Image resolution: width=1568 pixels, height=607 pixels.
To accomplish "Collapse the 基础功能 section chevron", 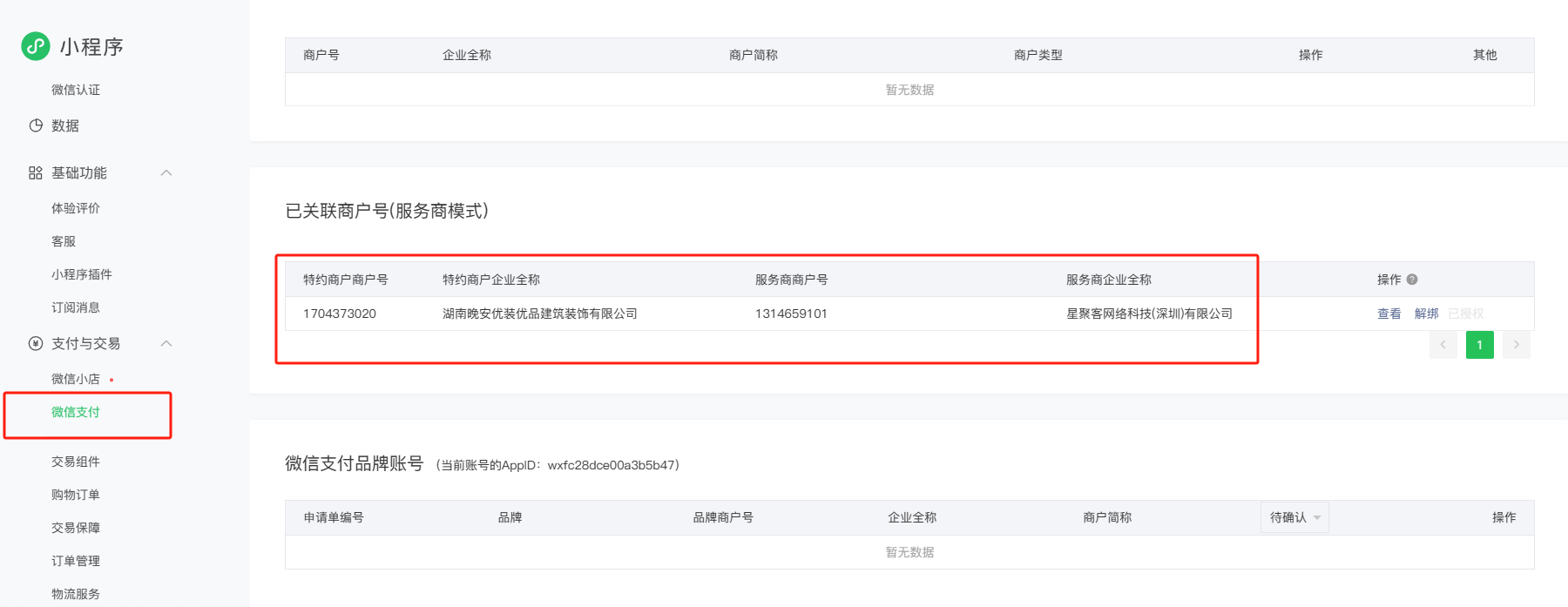I will (x=166, y=173).
